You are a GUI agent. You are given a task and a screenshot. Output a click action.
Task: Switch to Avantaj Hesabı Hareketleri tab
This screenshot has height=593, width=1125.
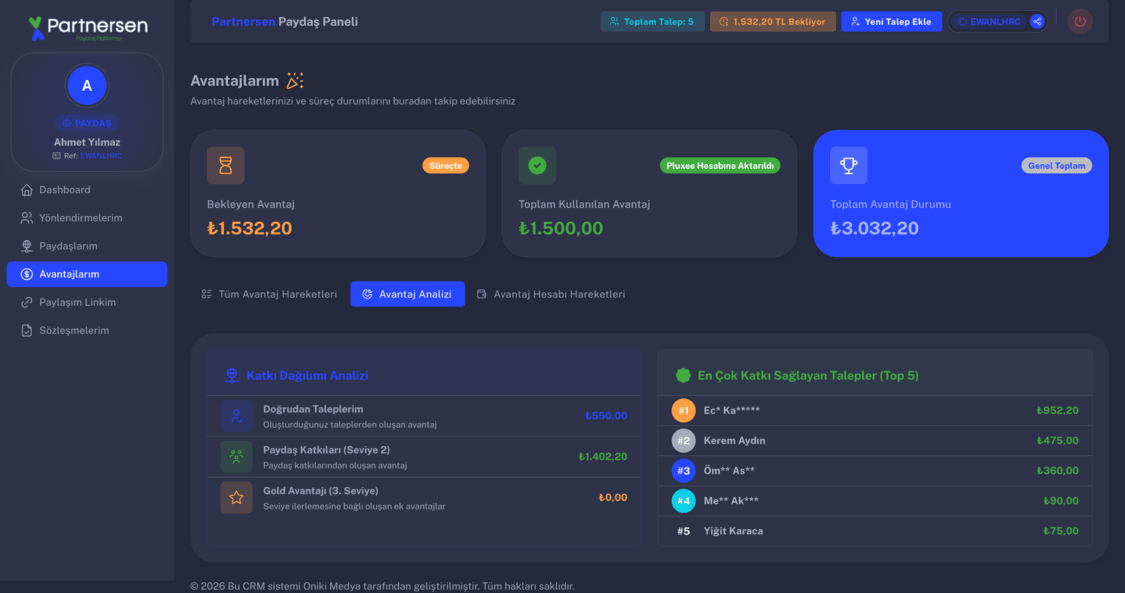click(x=551, y=294)
